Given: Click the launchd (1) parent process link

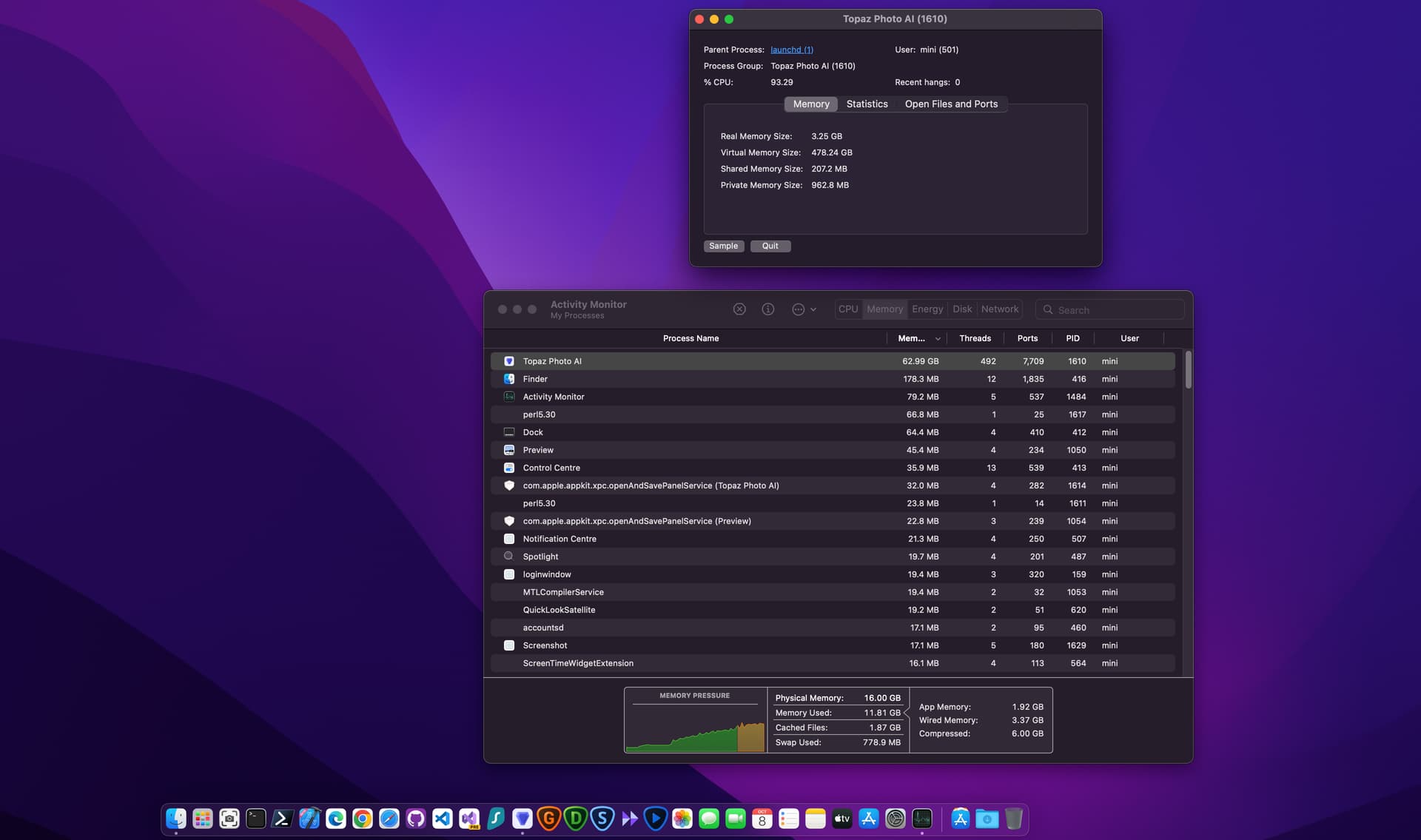Looking at the screenshot, I should [791, 50].
